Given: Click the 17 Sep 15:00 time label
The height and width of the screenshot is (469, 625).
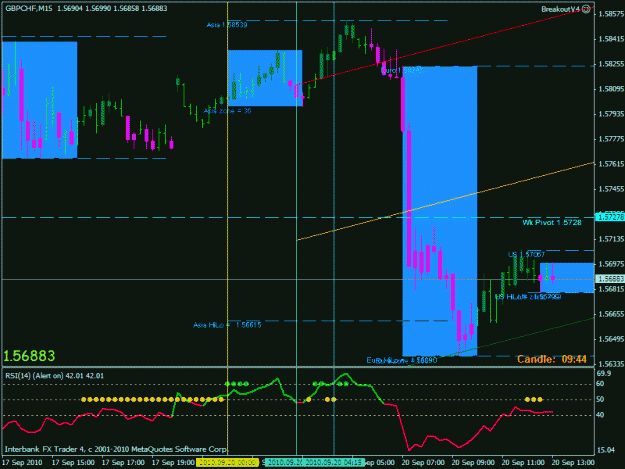Looking at the screenshot, I should (73, 463).
